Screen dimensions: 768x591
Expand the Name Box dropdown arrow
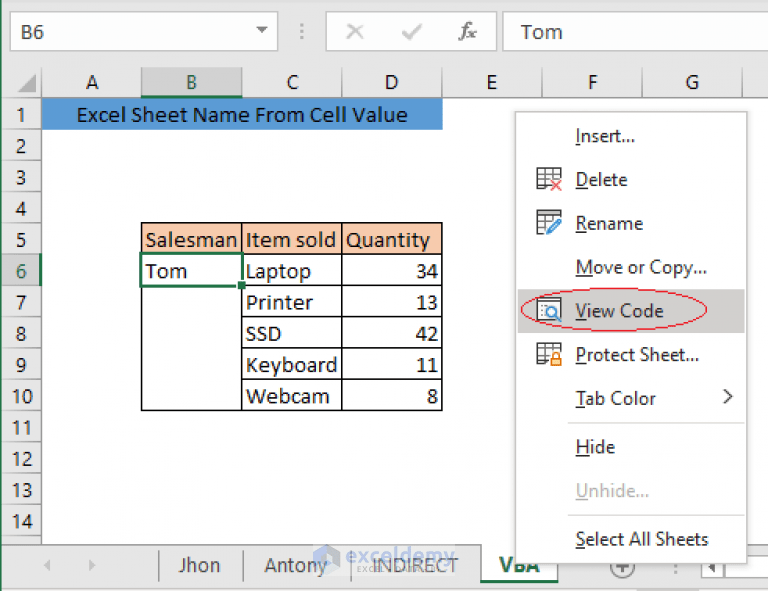(263, 32)
